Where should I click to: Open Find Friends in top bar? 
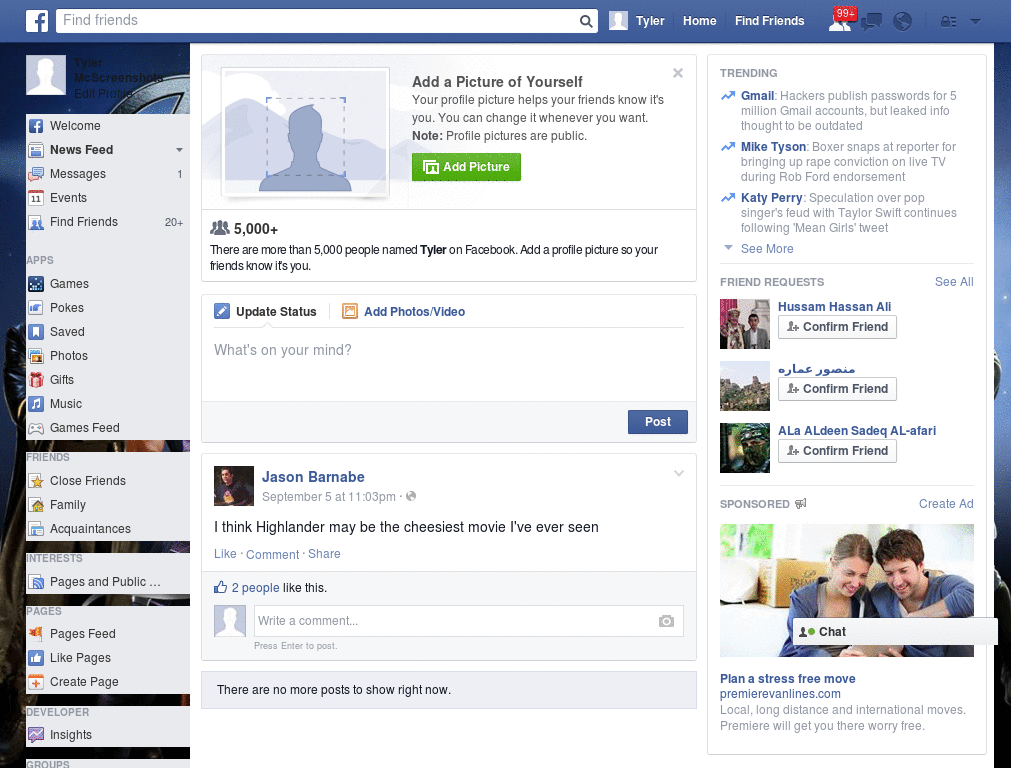769,21
